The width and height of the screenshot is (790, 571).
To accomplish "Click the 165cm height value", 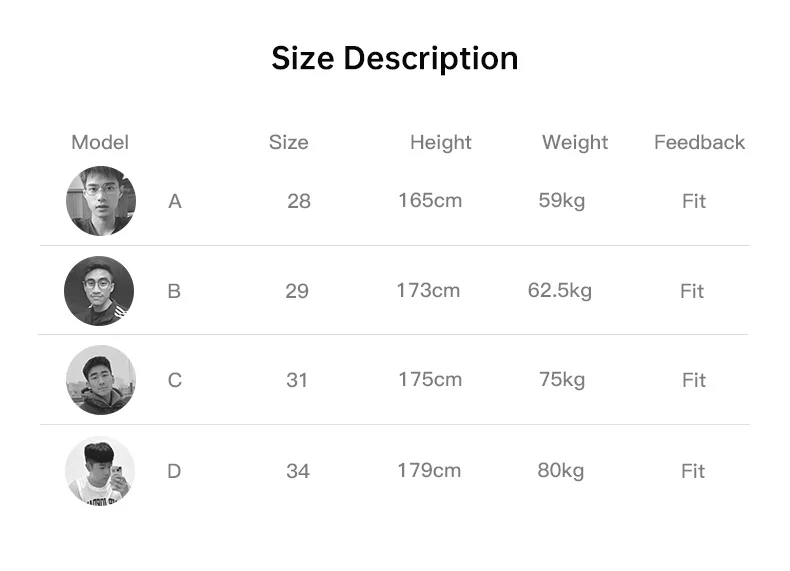I will [430, 201].
